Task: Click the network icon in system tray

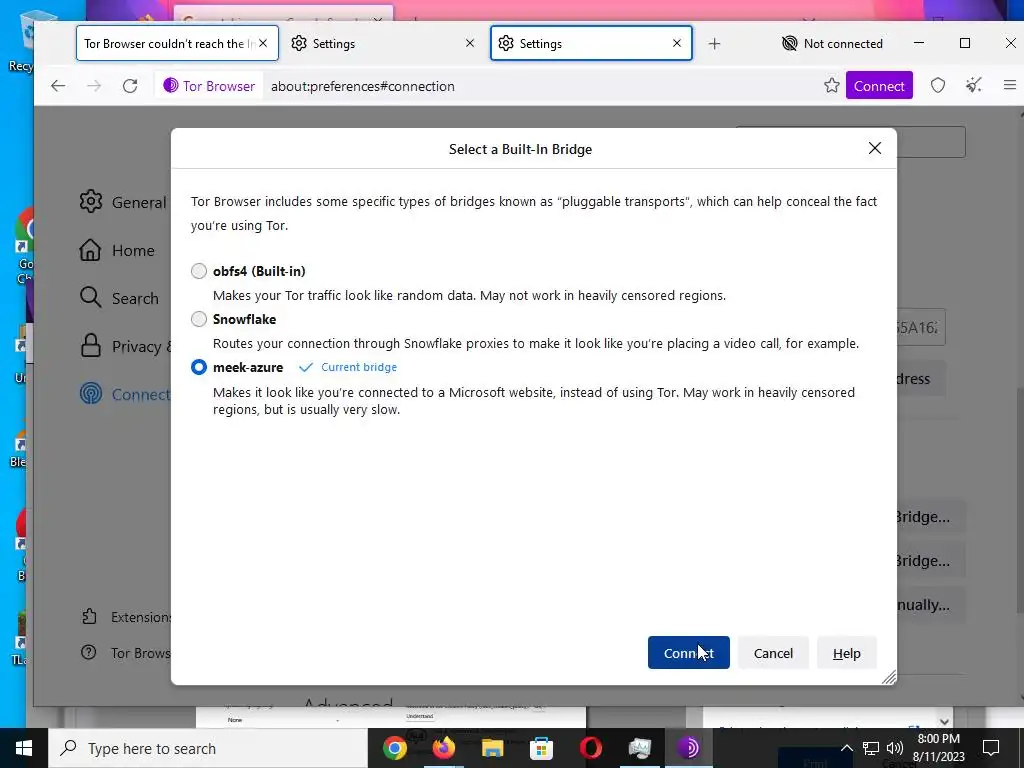Action: pyautogui.click(x=871, y=748)
